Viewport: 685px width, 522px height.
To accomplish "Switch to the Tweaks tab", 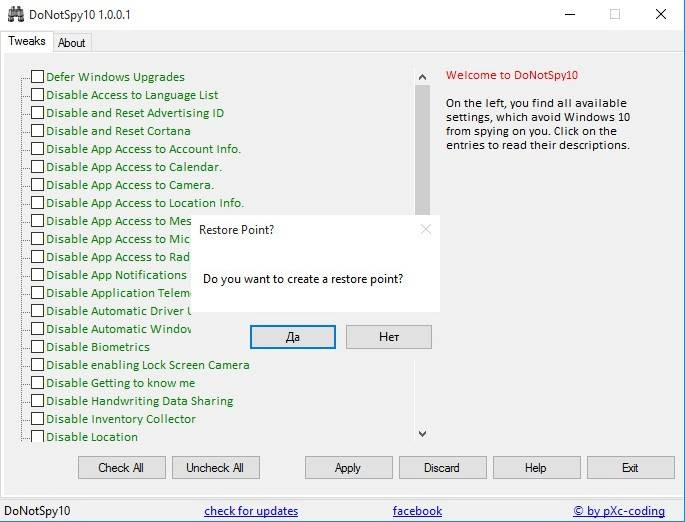I will 27,41.
